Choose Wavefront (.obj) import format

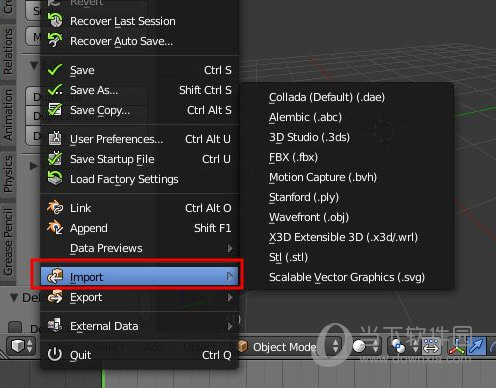point(309,217)
